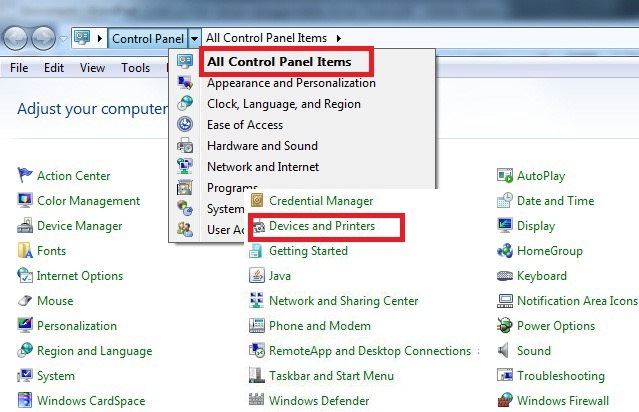Click the Sound speaker icon
639x412 pixels.
(504, 350)
